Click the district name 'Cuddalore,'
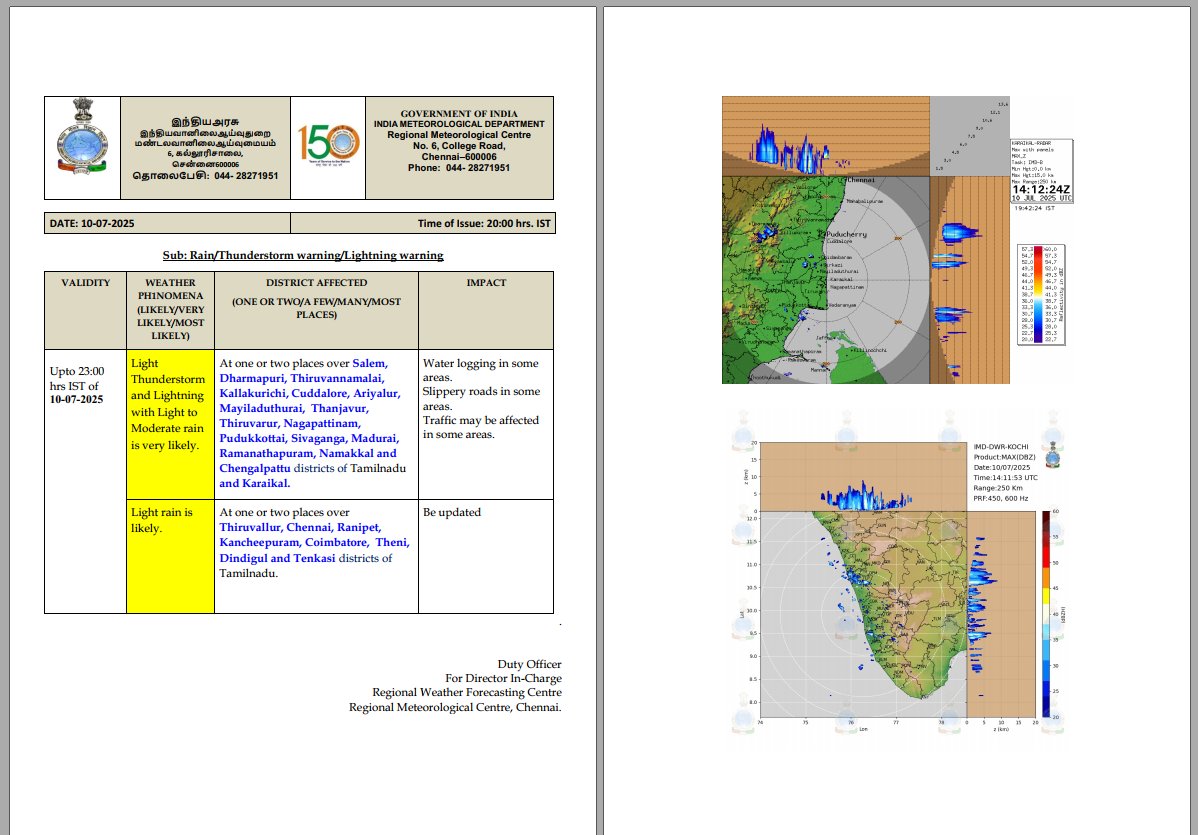Image resolution: width=1198 pixels, height=835 pixels. point(320,393)
